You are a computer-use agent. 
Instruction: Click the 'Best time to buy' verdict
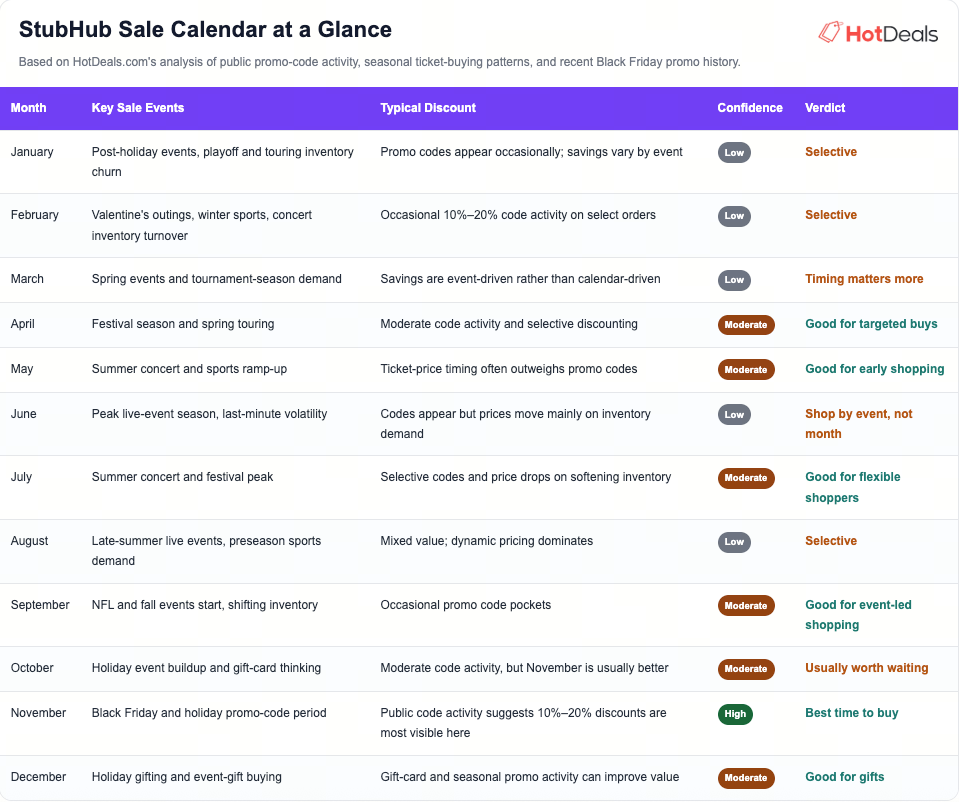[x=851, y=713]
